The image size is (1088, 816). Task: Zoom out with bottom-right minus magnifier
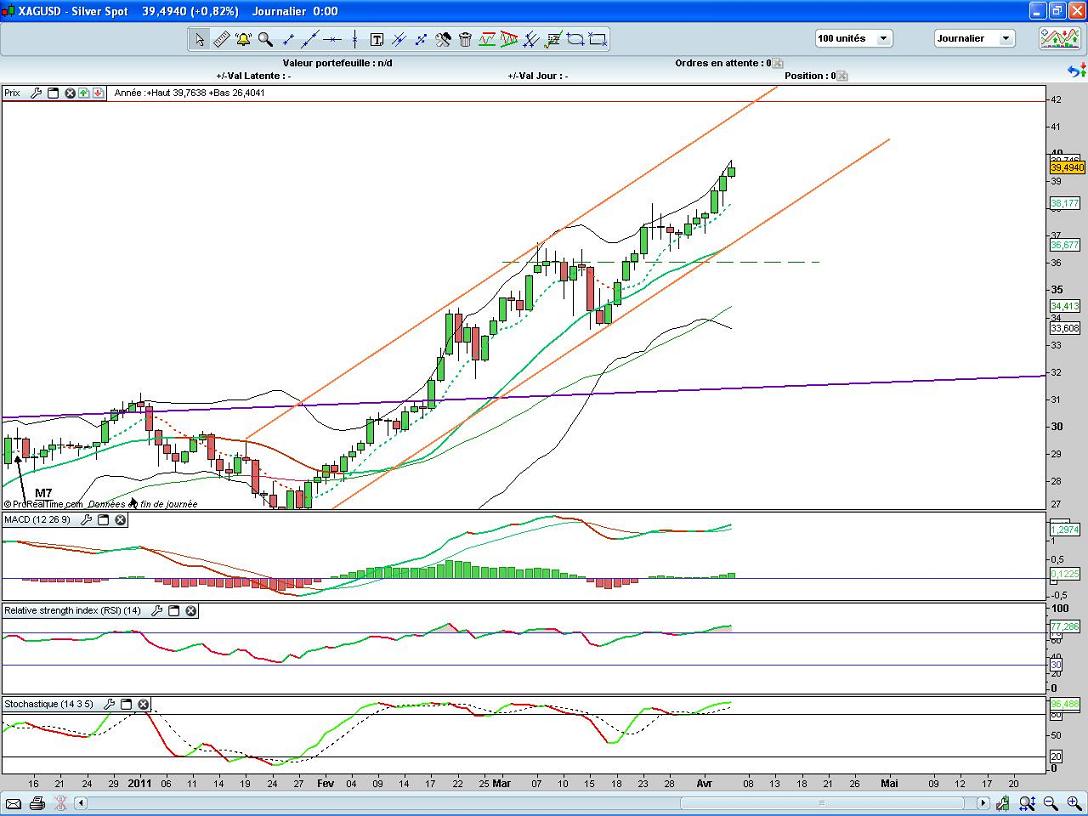tap(1051, 803)
